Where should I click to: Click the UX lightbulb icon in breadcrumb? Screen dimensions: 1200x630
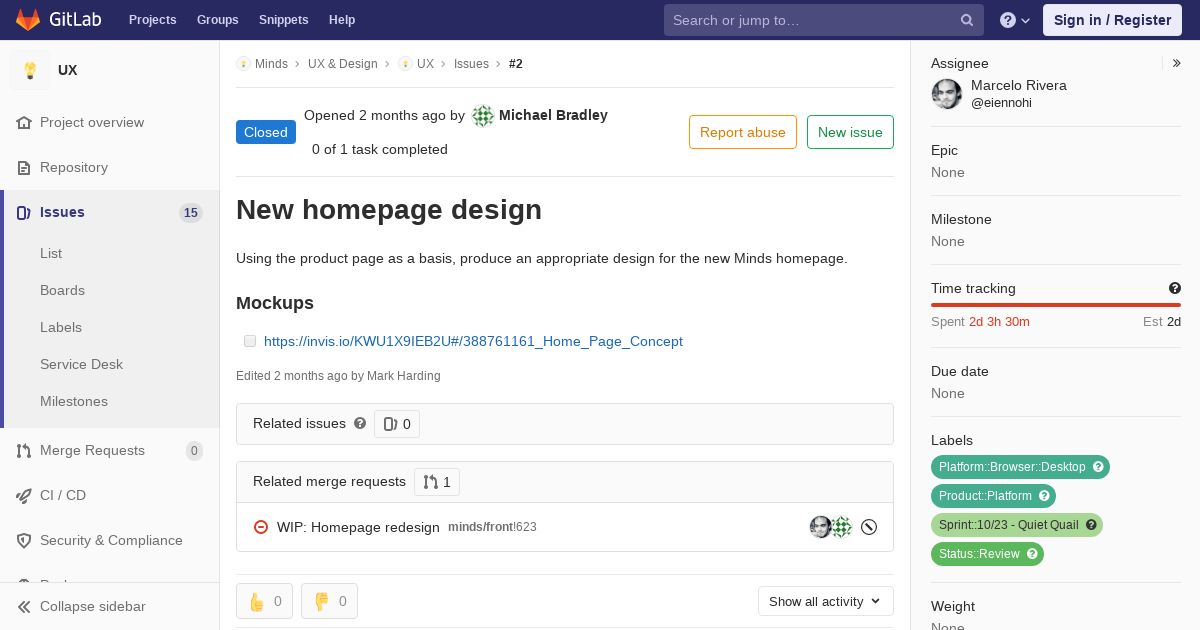pos(405,64)
